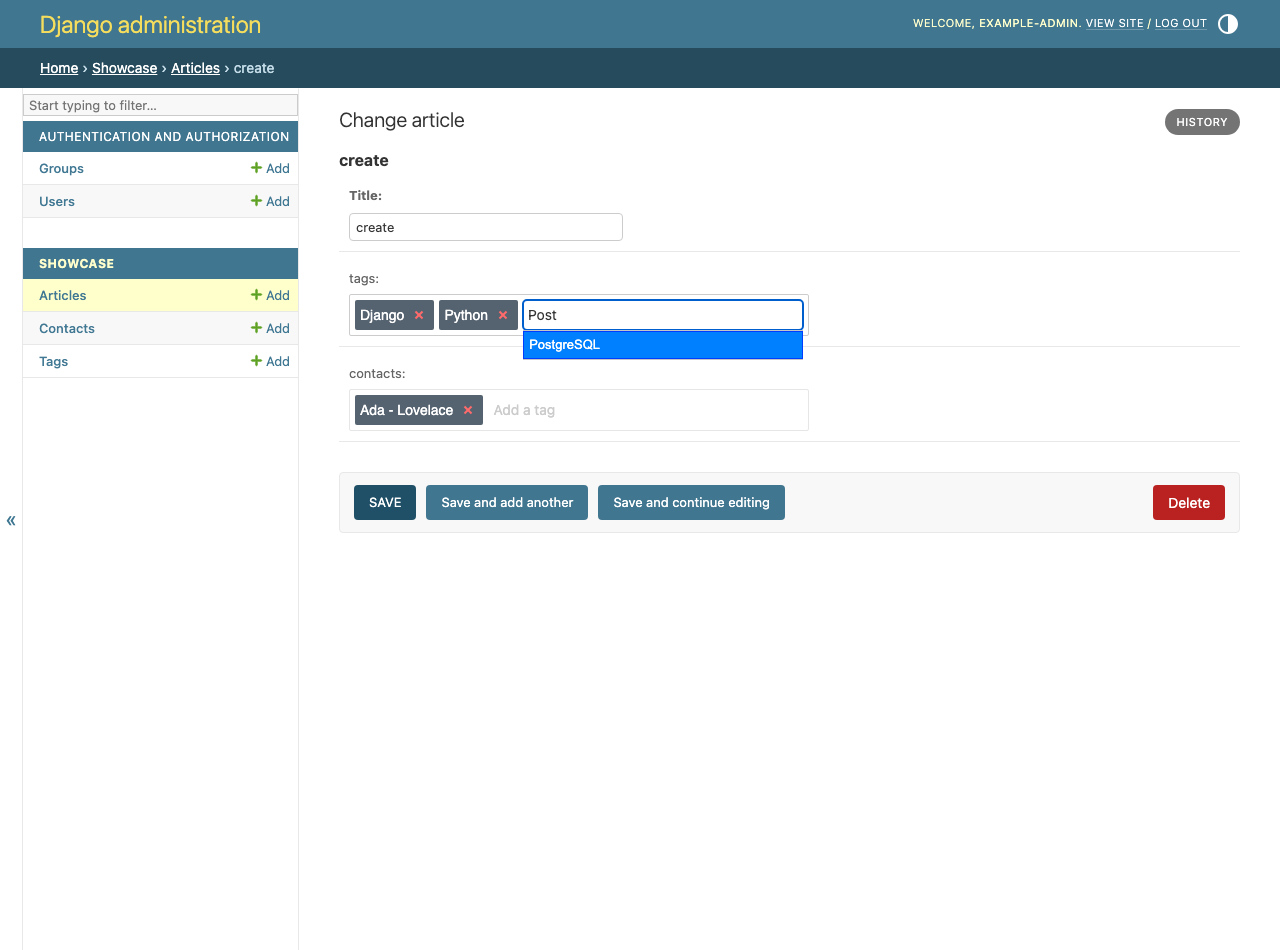The height and width of the screenshot is (950, 1280).
Task: Open Articles in the sidebar
Action: pos(63,295)
